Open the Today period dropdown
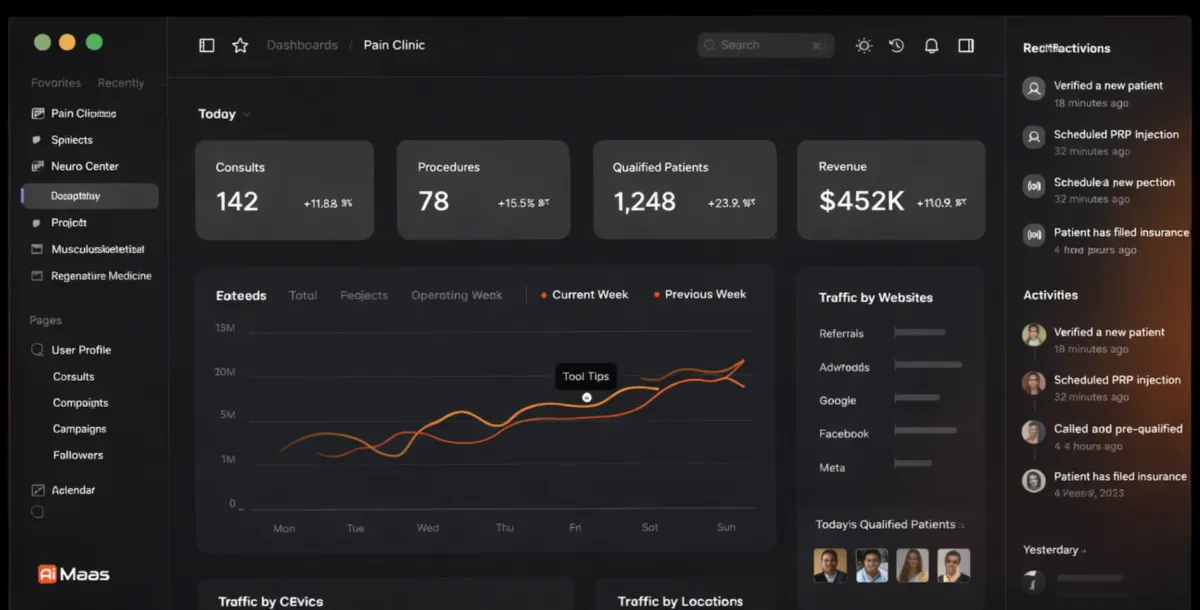1200x610 pixels. (224, 114)
